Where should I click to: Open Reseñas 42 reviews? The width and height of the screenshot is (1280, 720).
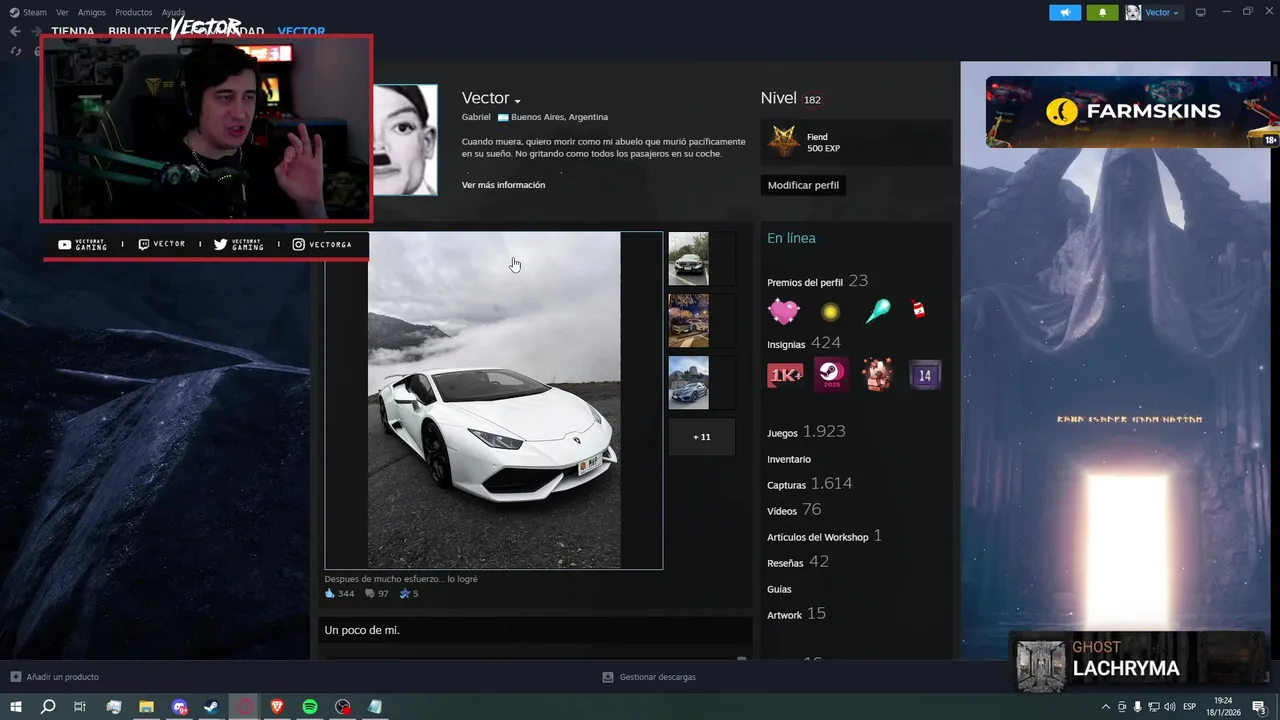tap(798, 562)
